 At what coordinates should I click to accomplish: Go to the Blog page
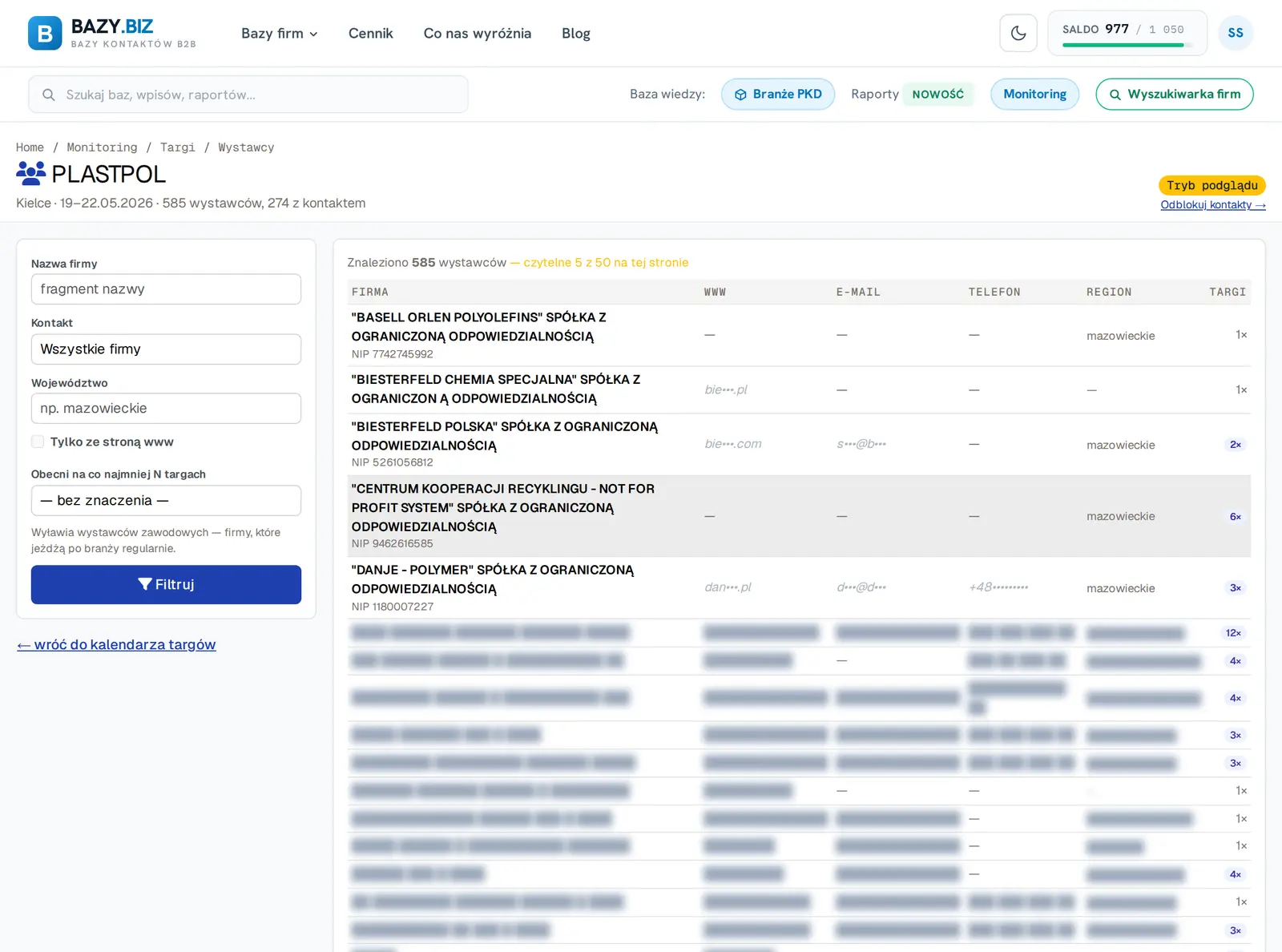[x=576, y=33]
